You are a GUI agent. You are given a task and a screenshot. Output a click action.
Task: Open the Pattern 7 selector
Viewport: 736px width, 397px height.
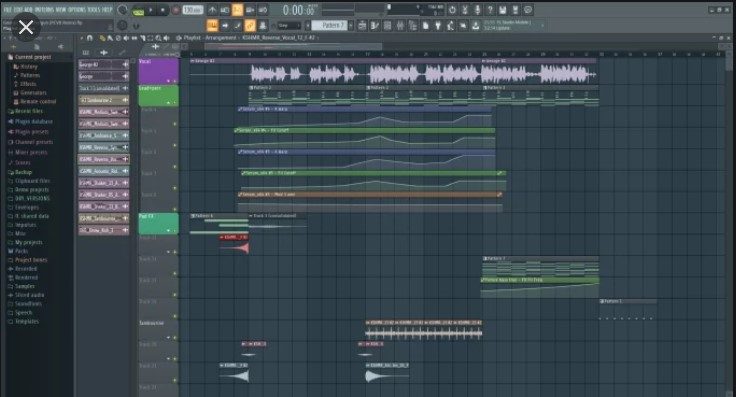click(x=329, y=25)
